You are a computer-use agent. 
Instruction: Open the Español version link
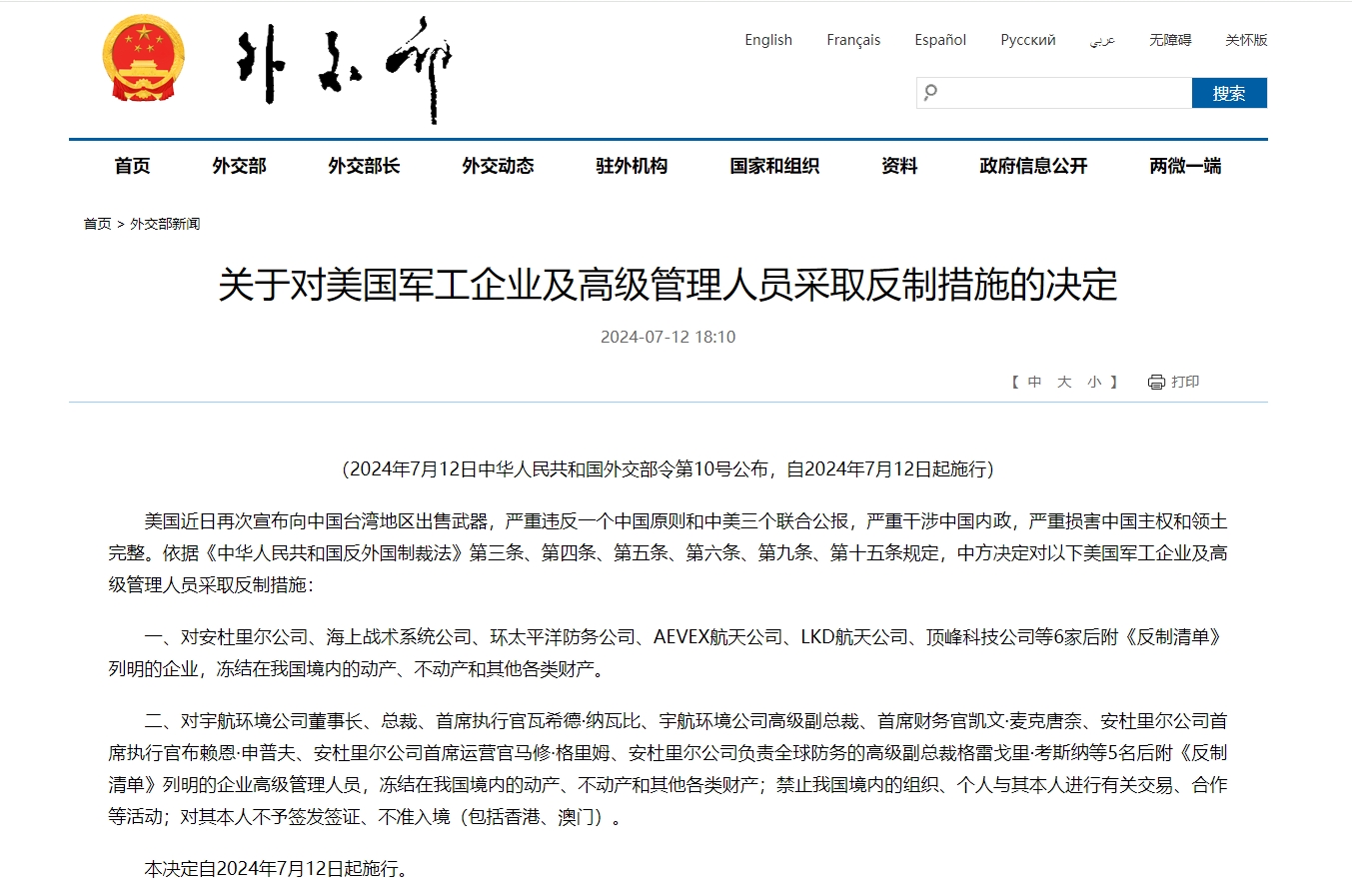click(939, 40)
